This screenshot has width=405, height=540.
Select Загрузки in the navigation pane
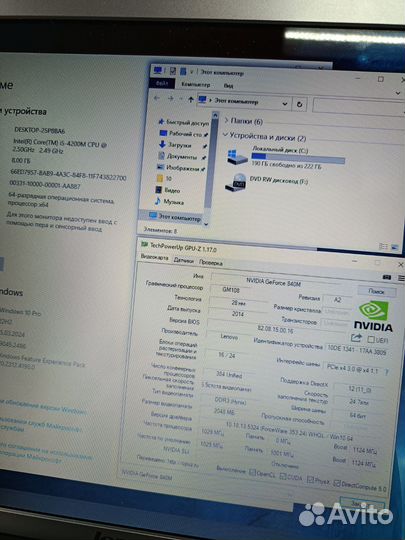click(x=179, y=145)
